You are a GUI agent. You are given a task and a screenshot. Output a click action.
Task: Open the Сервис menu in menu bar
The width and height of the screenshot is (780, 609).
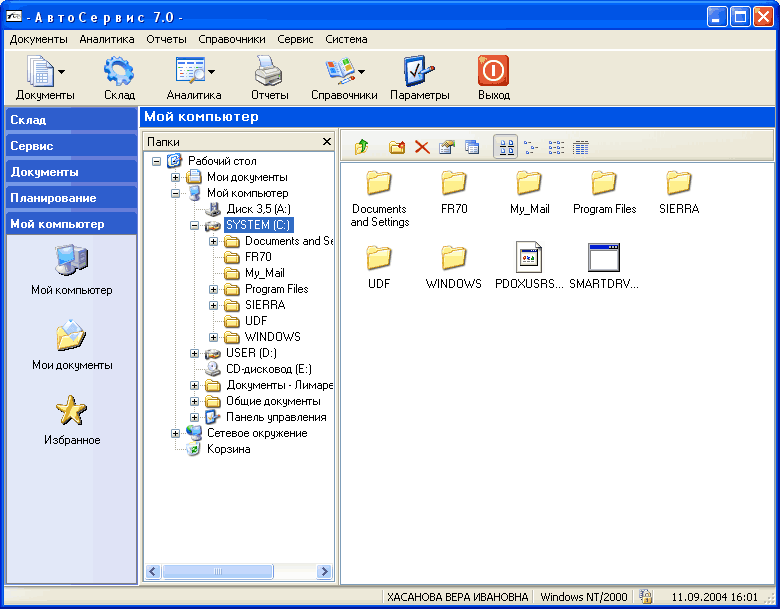(x=295, y=40)
